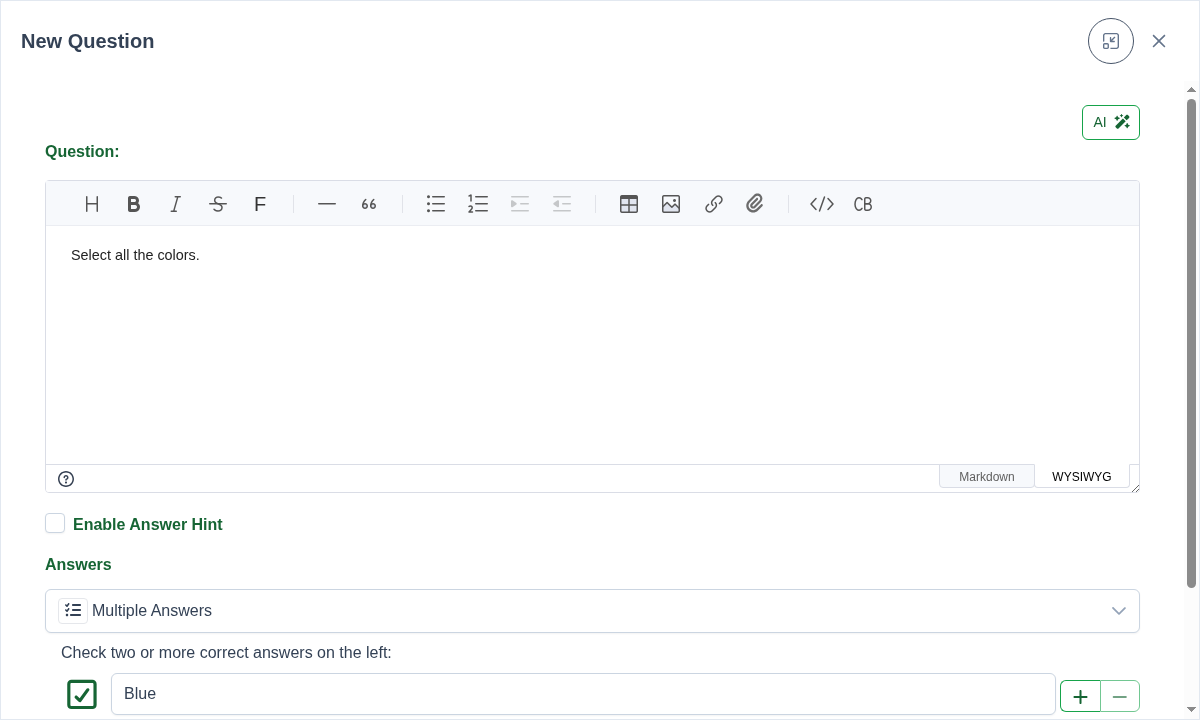Create a bulleted list
1200x720 pixels.
pyautogui.click(x=436, y=204)
